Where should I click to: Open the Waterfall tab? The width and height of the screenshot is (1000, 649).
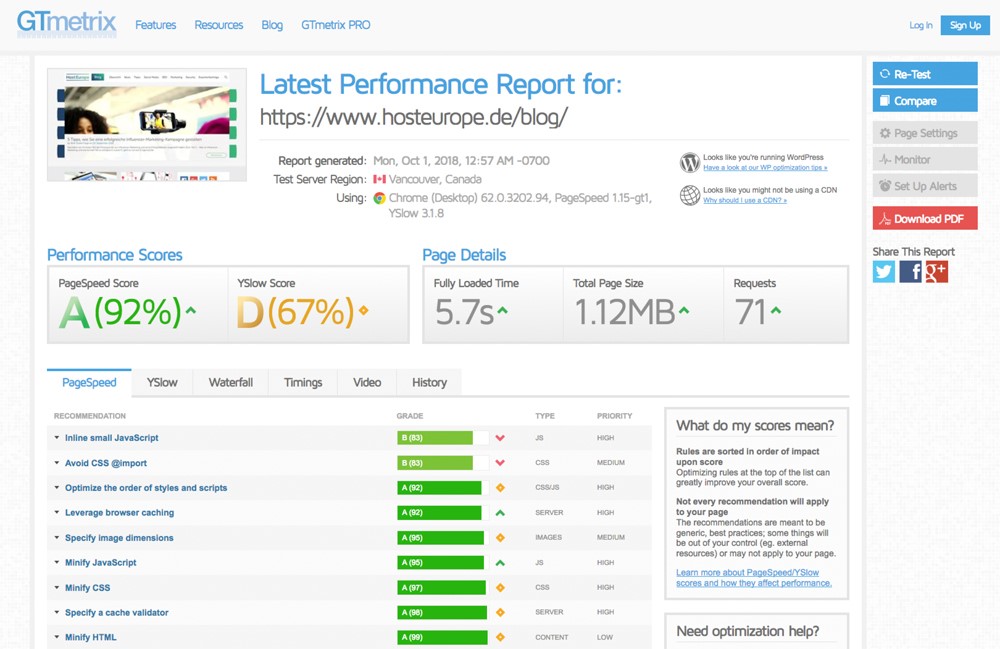pos(231,383)
